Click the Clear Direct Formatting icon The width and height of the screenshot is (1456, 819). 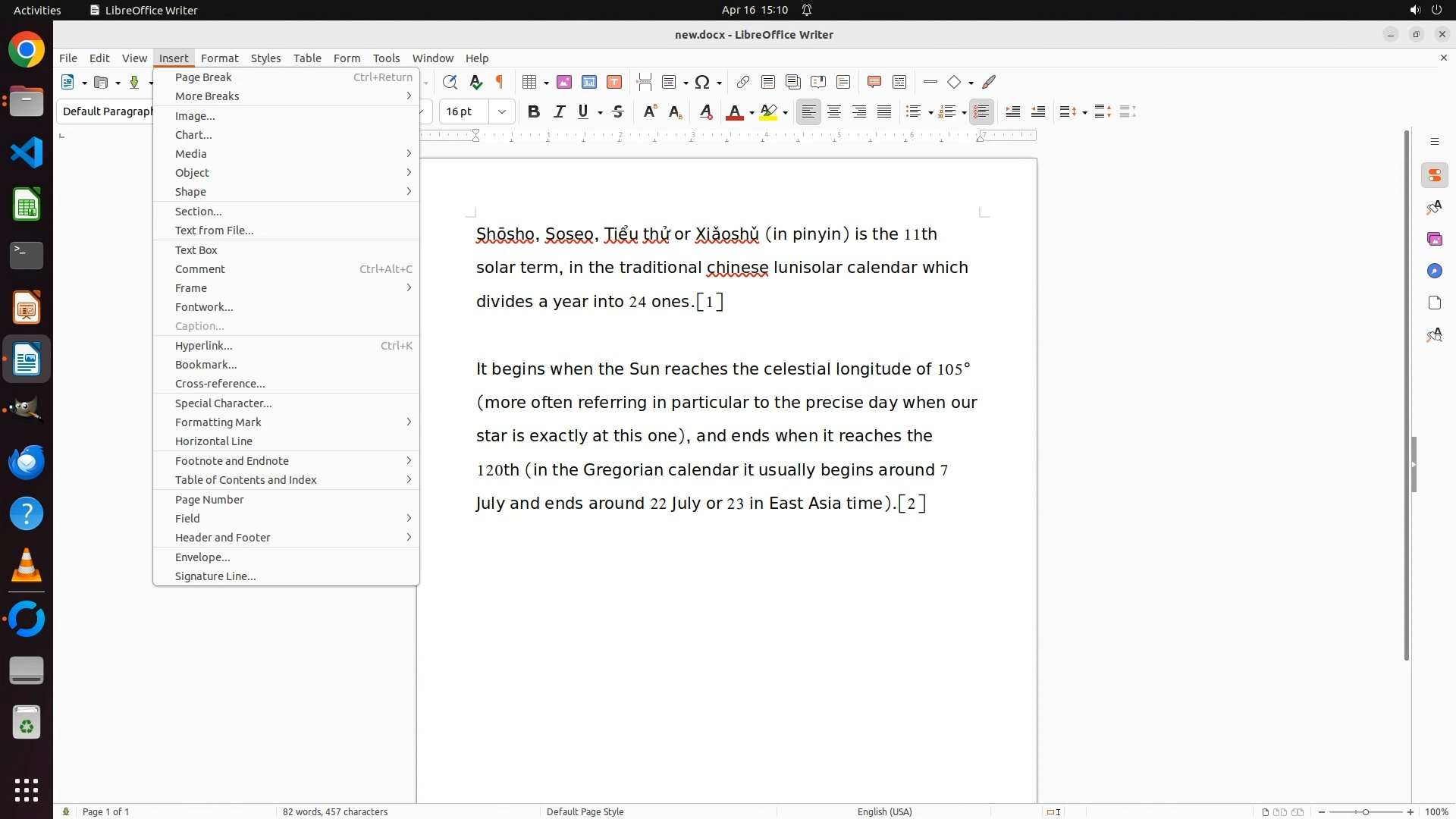(x=706, y=111)
